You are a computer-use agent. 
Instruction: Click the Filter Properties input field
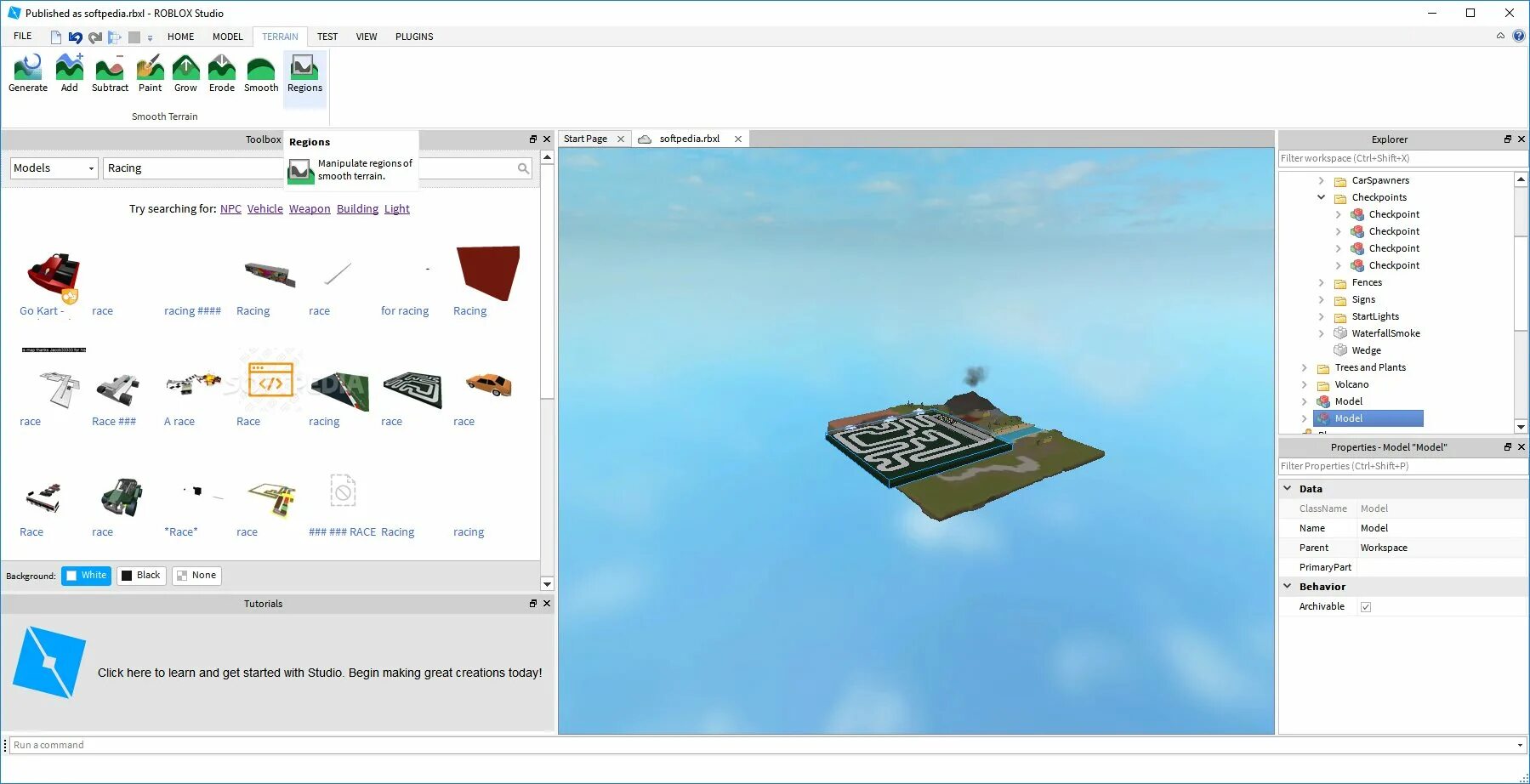pos(1403,466)
